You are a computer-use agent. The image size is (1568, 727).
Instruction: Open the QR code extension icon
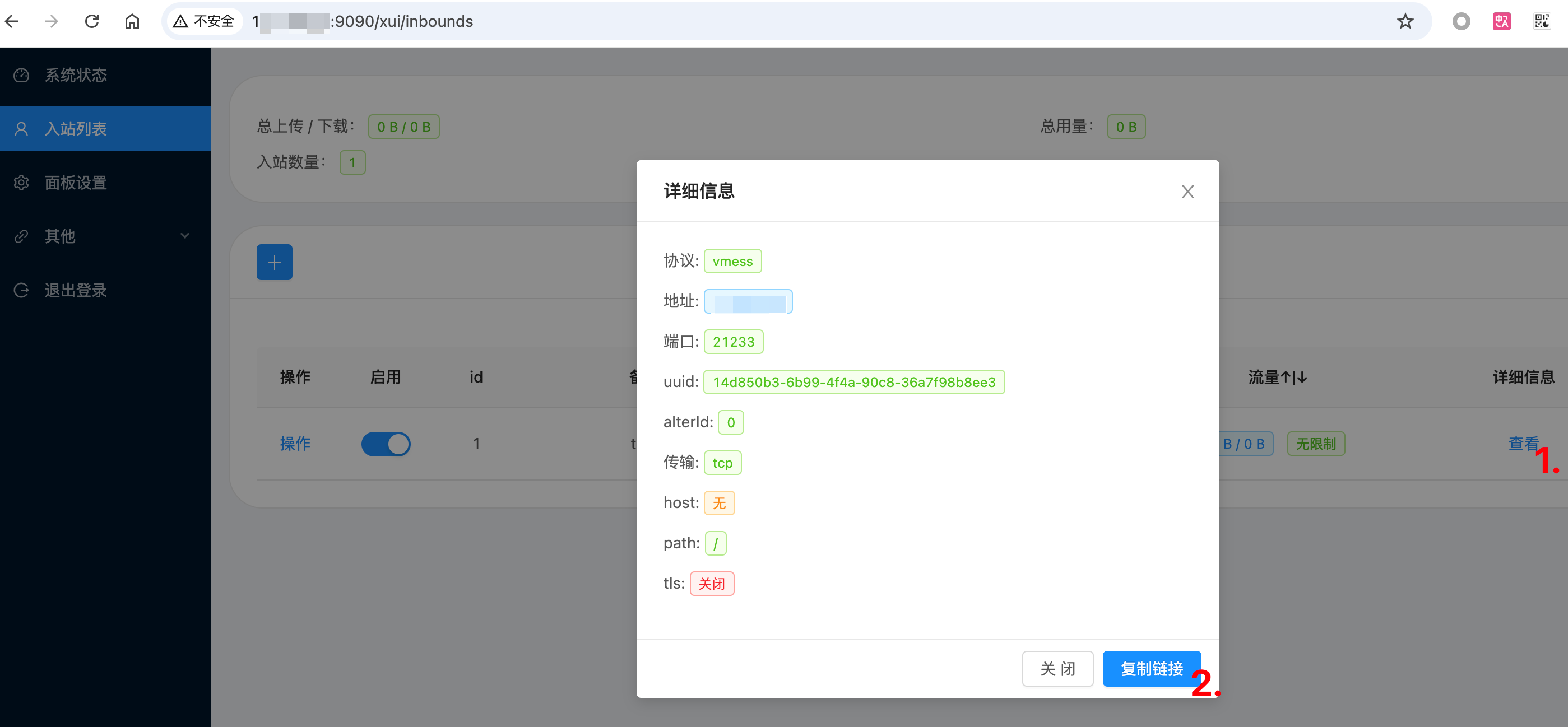(1541, 22)
